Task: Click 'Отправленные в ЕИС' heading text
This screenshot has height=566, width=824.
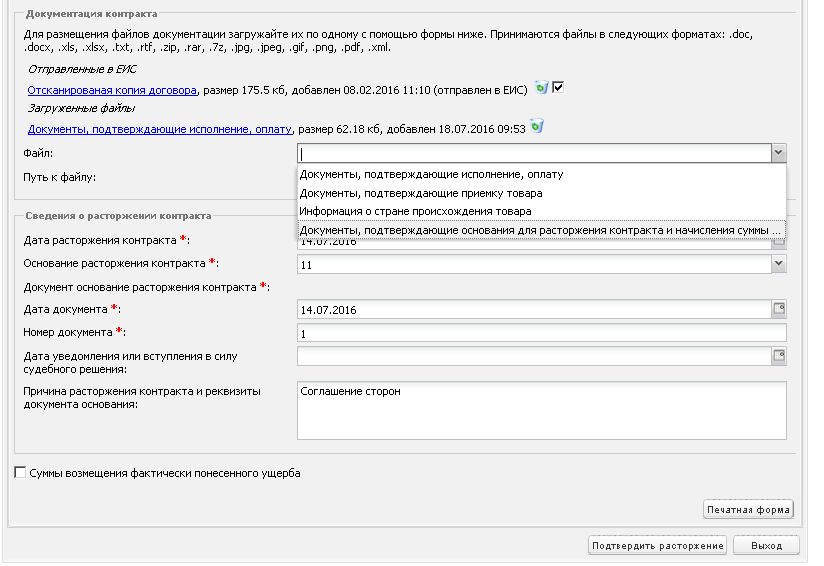Action: (82, 69)
